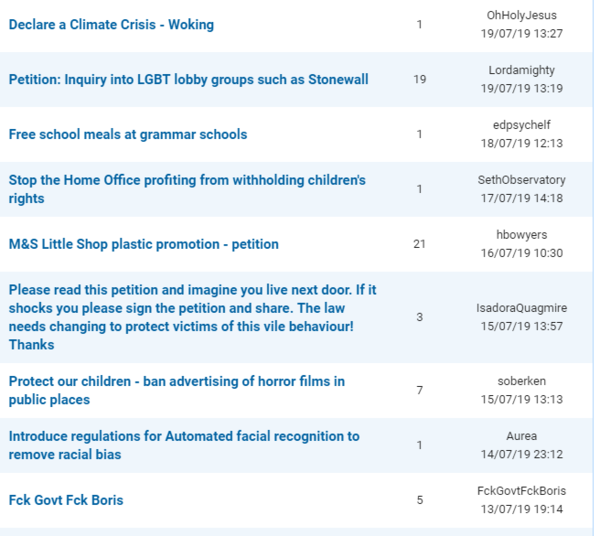Open the thread starting "Please read this petition"
The image size is (600, 536).
pos(192,317)
